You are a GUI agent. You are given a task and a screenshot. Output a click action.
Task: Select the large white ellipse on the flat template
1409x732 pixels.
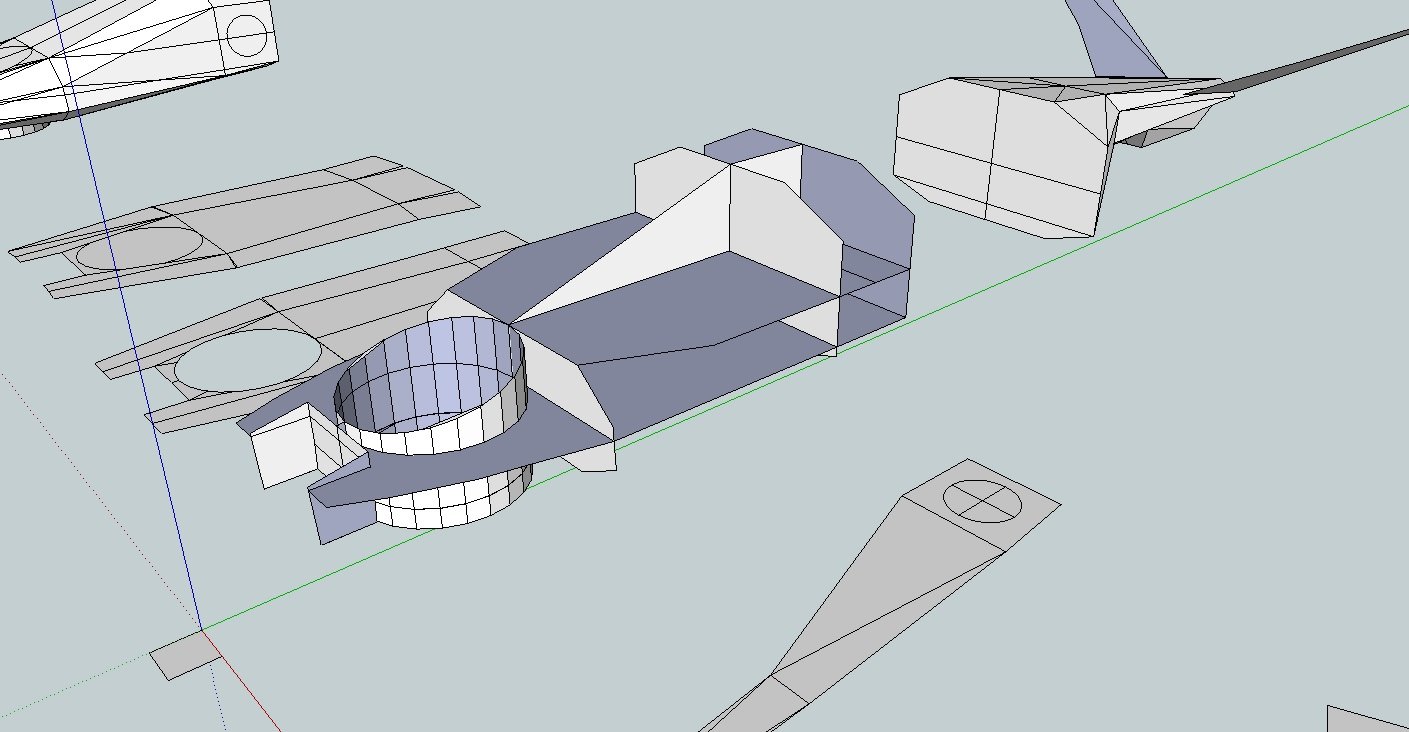(248, 360)
